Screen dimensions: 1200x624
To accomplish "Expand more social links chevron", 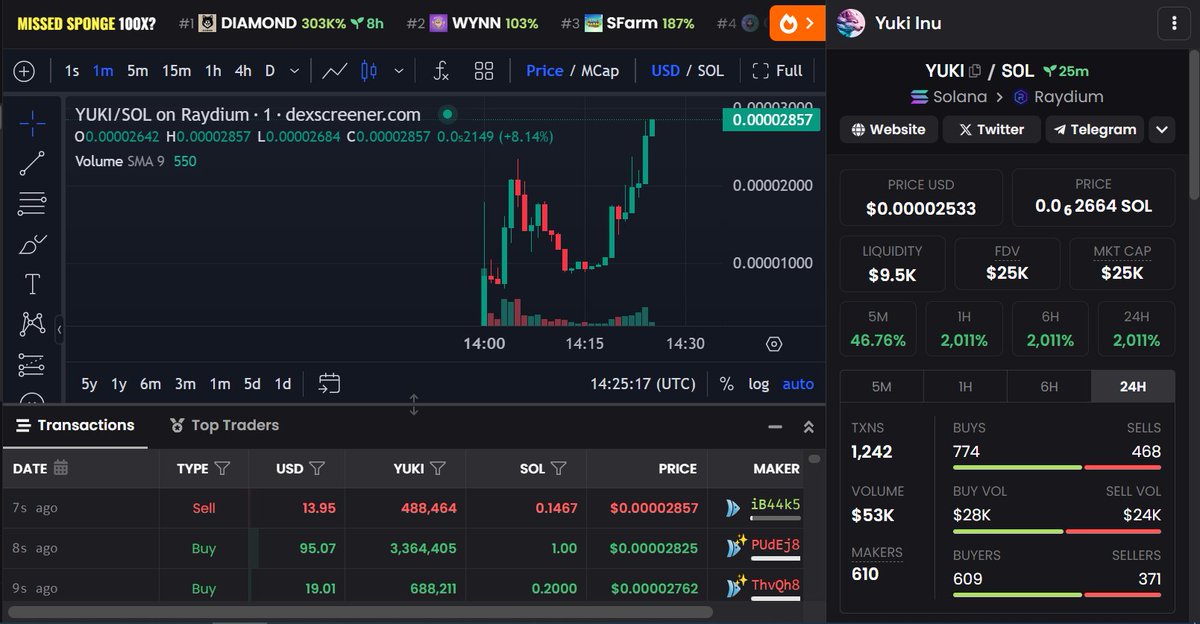I will pyautogui.click(x=1161, y=129).
